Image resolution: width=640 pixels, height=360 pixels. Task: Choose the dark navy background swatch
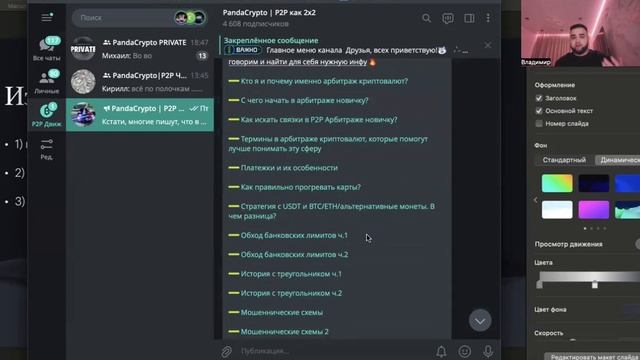593,183
